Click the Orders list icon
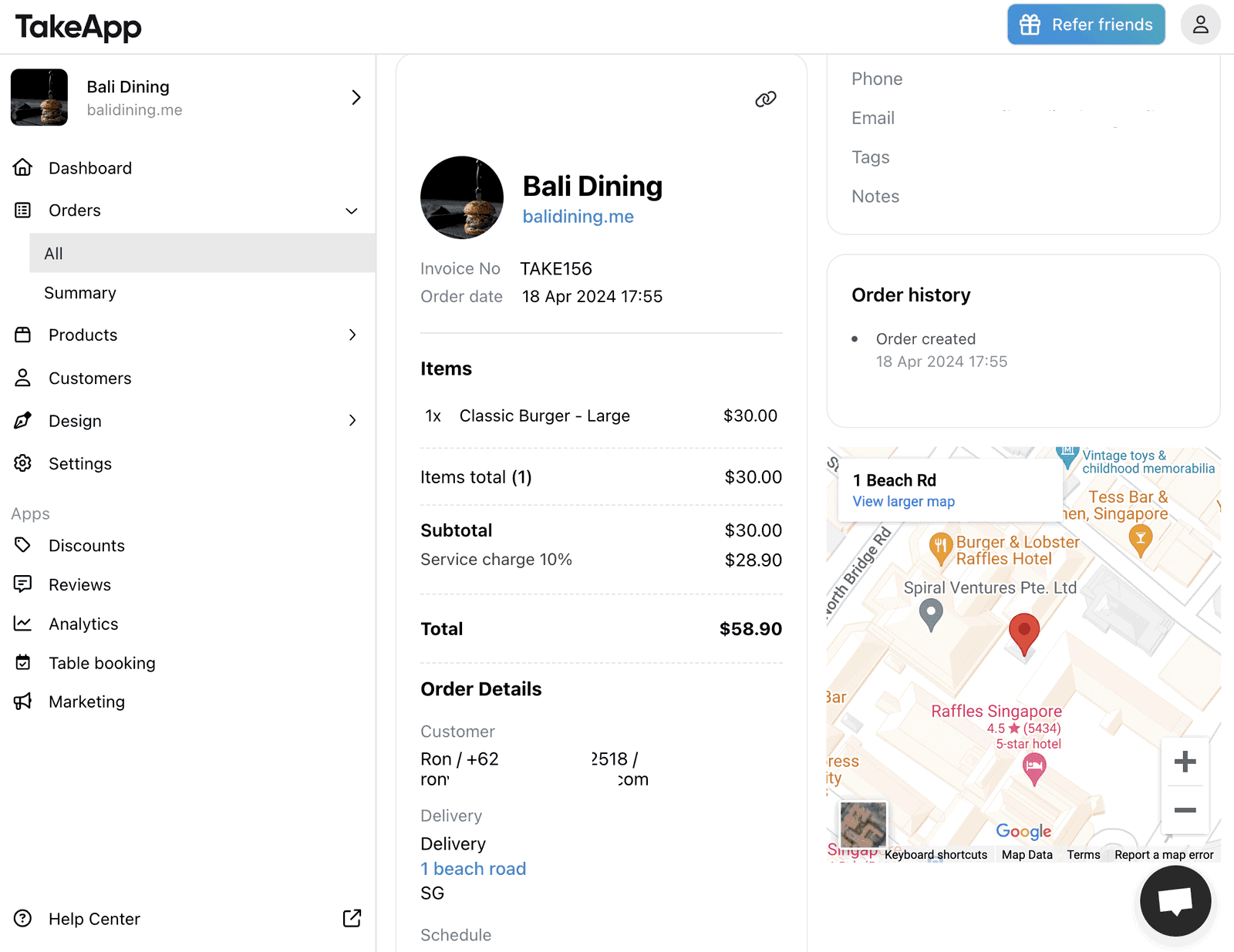The width and height of the screenshot is (1234, 952). pos(23,210)
